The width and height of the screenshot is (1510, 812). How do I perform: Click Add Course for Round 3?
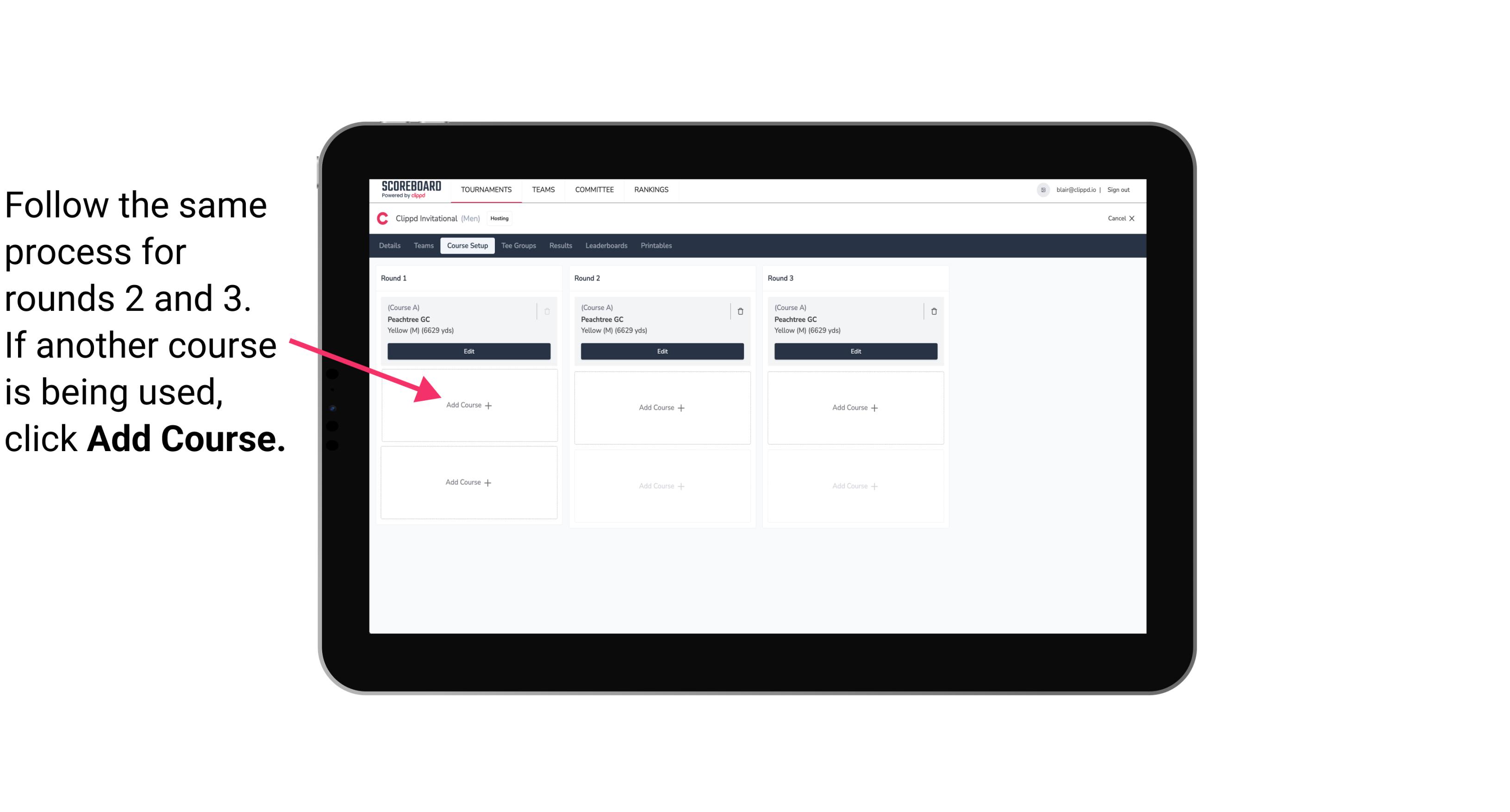point(854,407)
